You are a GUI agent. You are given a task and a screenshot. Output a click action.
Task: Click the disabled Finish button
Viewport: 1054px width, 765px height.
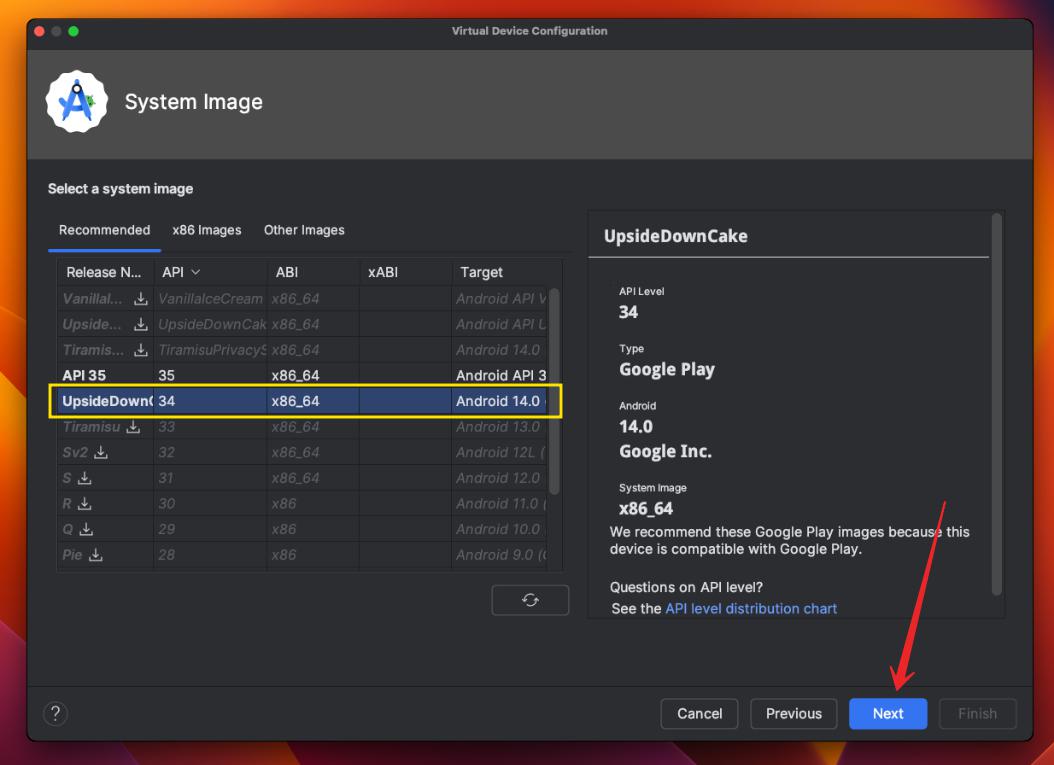coord(977,713)
